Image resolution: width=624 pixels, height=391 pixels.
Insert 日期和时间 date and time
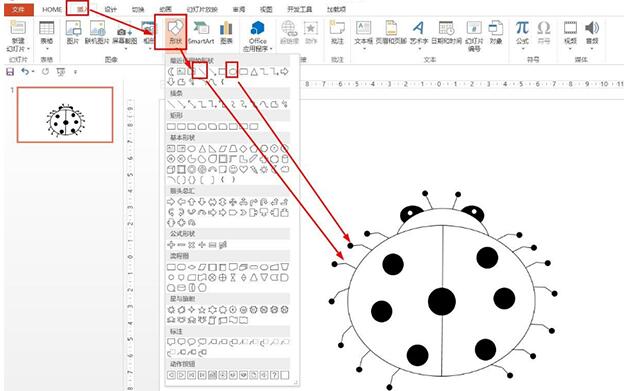point(447,32)
